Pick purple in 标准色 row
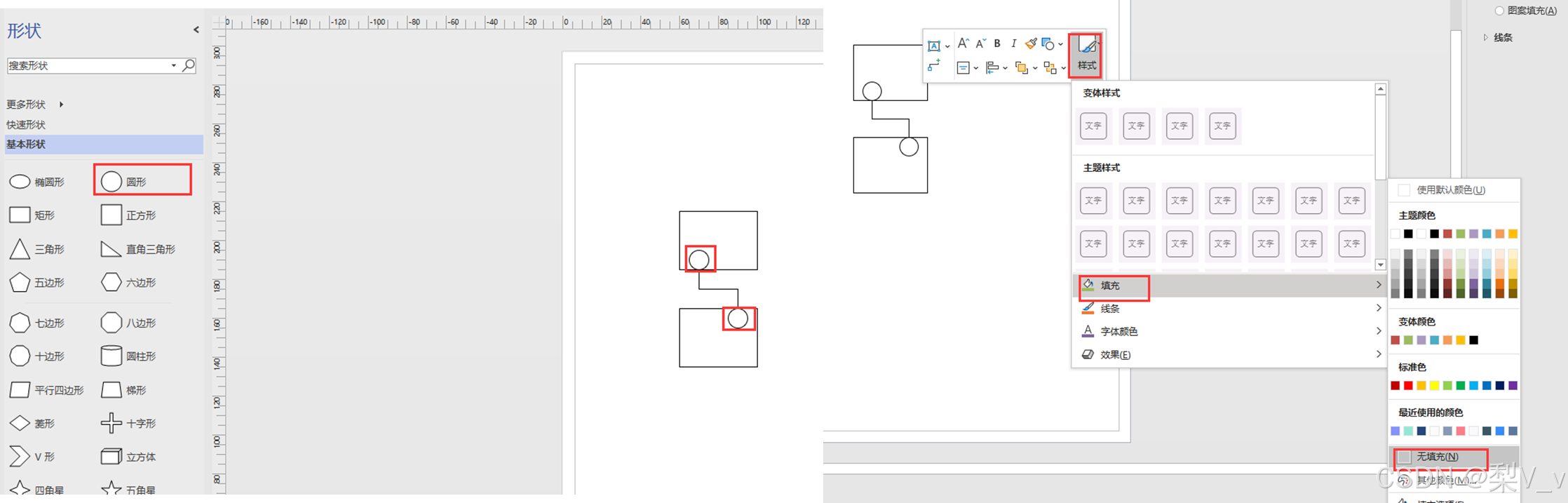Screen dimensions: 1568x503 coord(1513,385)
